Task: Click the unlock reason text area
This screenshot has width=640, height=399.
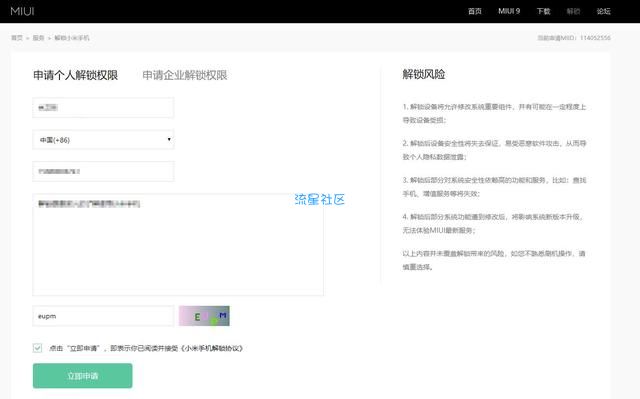Action: tap(178, 245)
